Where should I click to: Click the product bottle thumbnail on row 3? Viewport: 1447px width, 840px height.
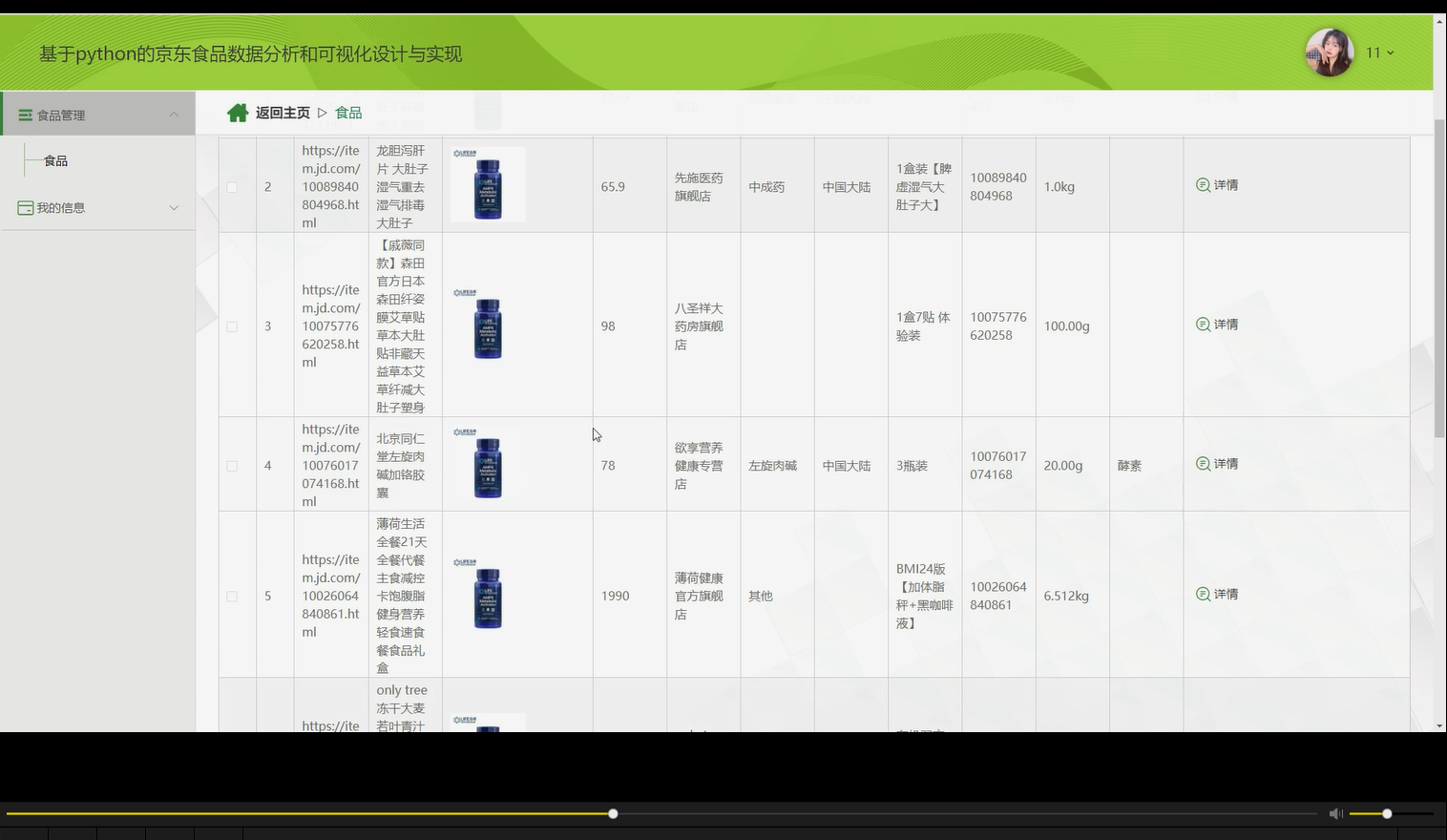(487, 327)
